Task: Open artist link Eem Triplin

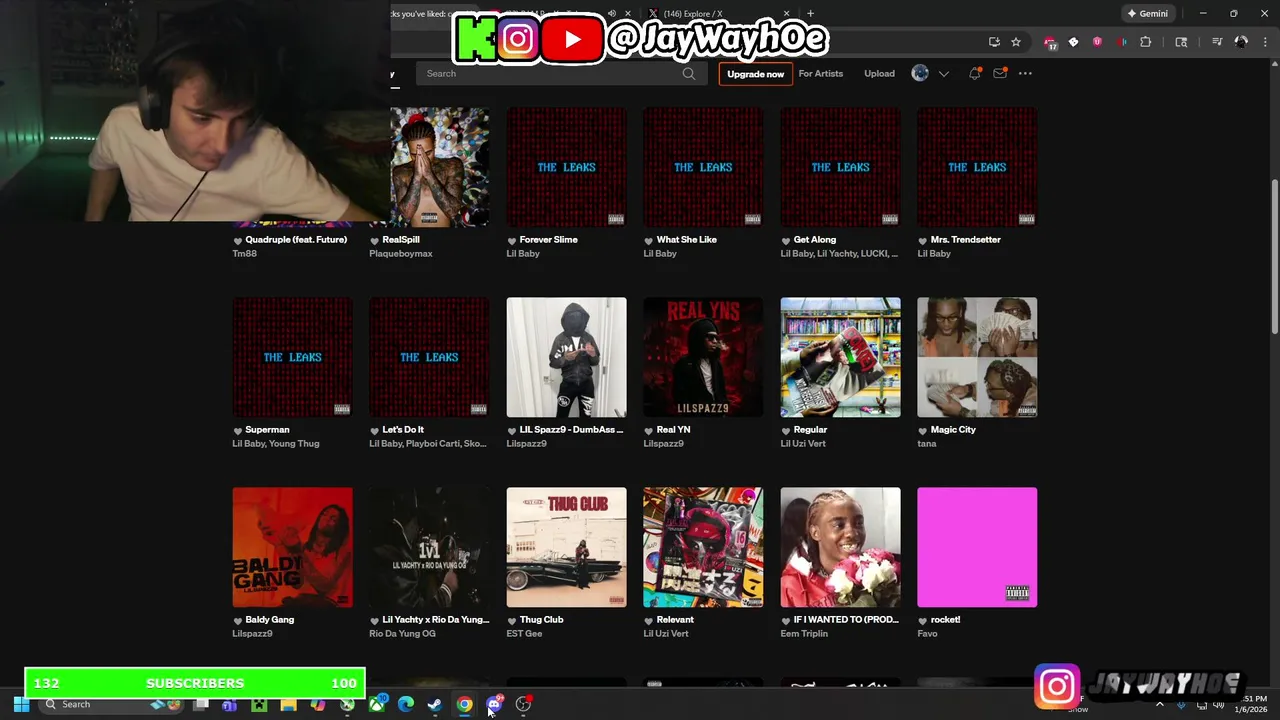Action: click(804, 634)
